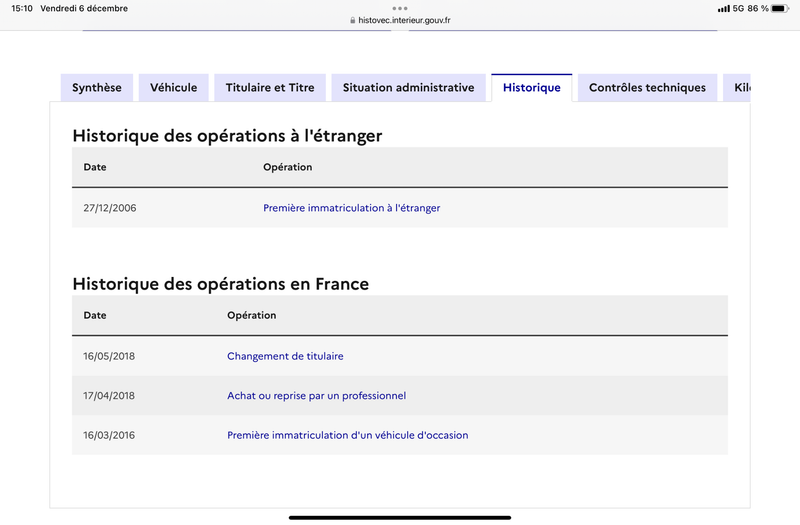Screen dimensions: 800x525
Task: Select the Historique tab
Action: (x=532, y=88)
